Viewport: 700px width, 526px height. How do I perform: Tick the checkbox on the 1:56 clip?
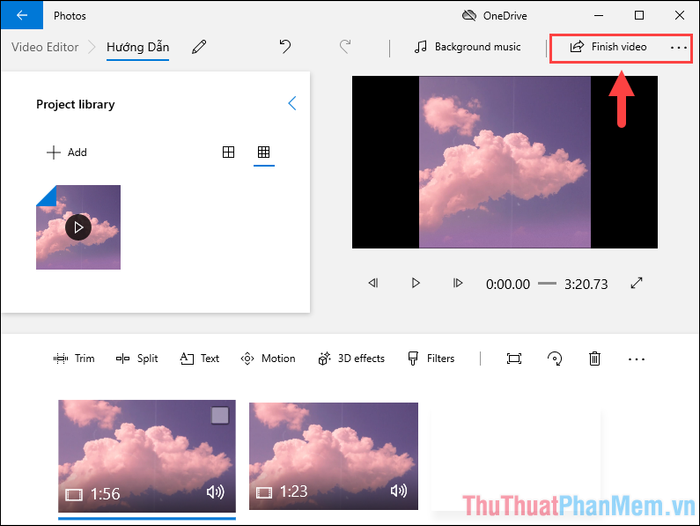click(220, 415)
